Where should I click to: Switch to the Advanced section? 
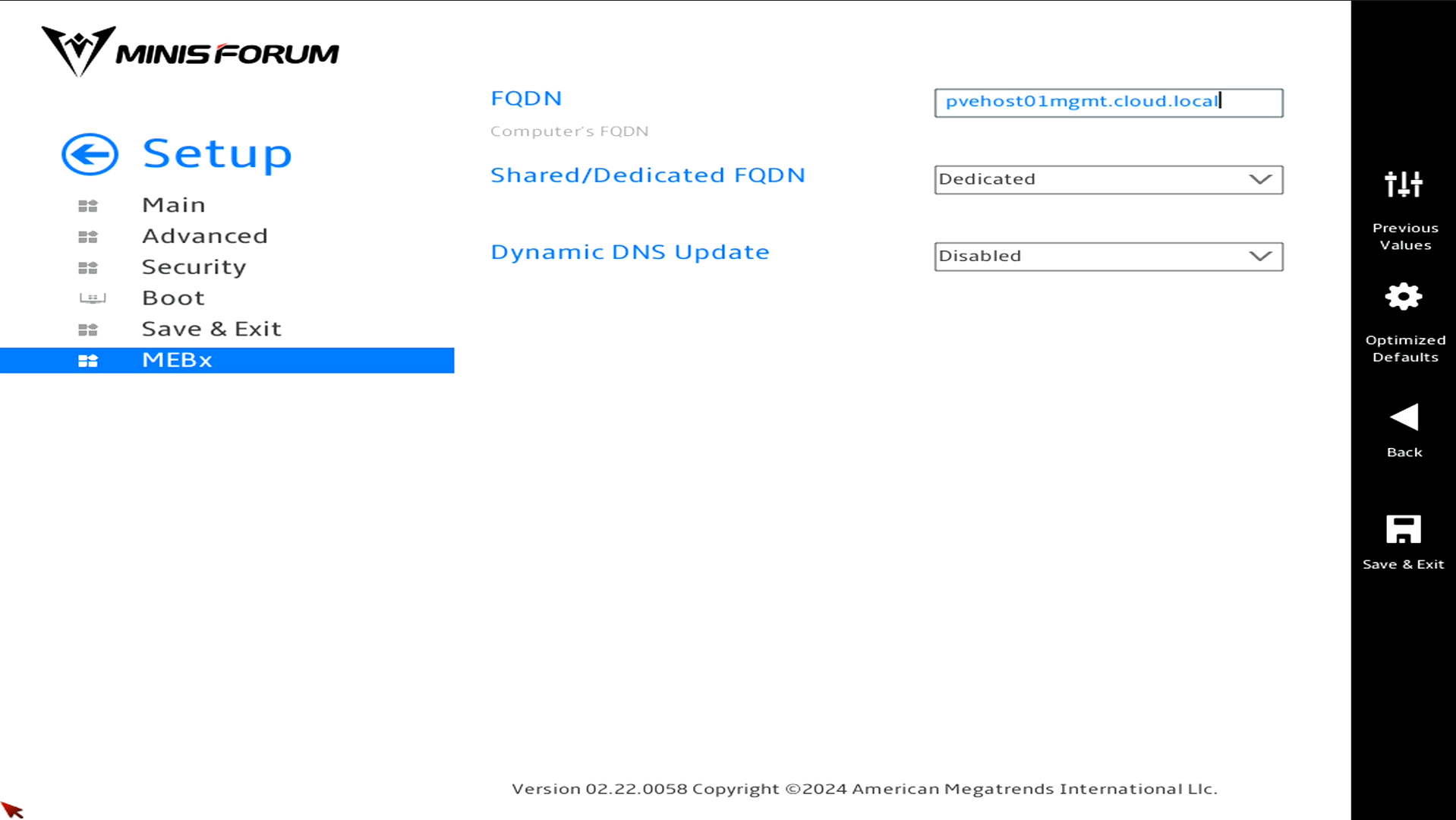[204, 236]
